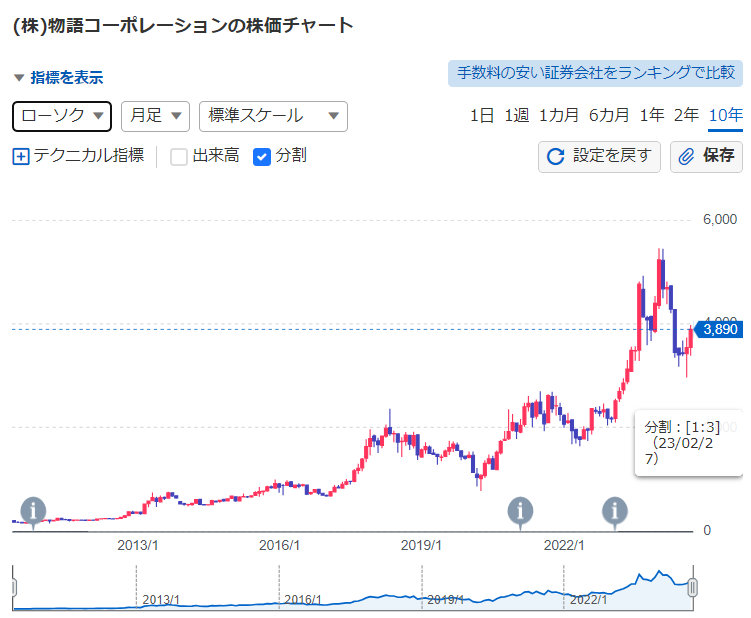The image size is (751, 618).
Task: Open the 月足 interval dropdown
Action: 156,116
